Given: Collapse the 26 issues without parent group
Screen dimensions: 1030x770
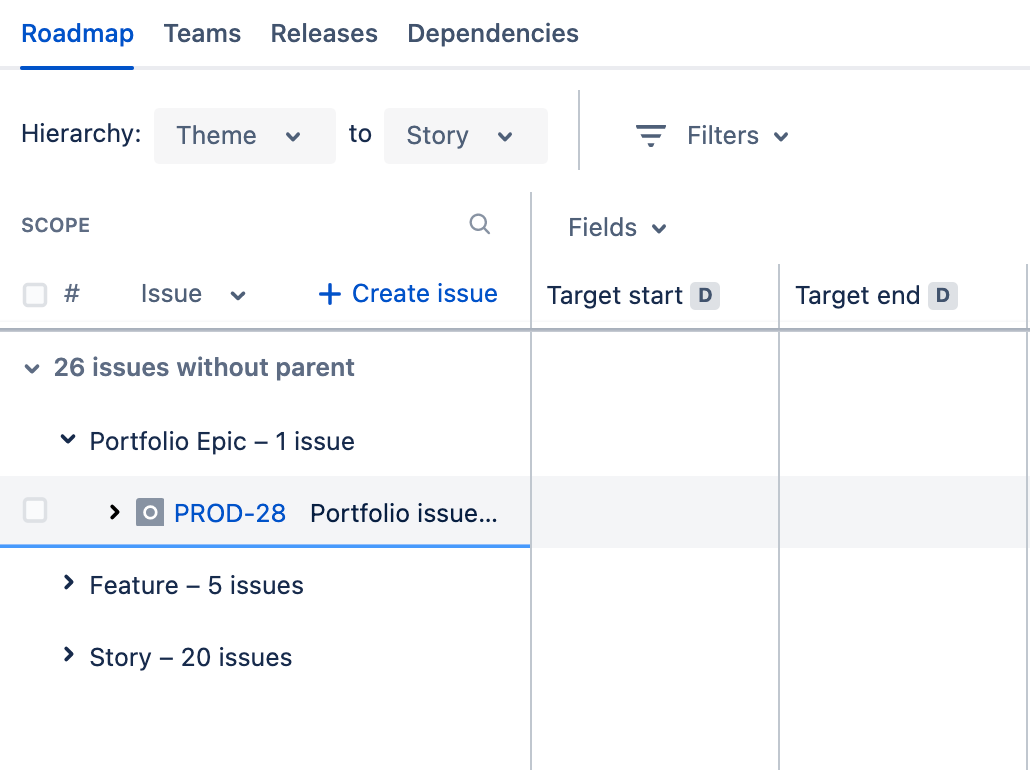Looking at the screenshot, I should tap(32, 369).
